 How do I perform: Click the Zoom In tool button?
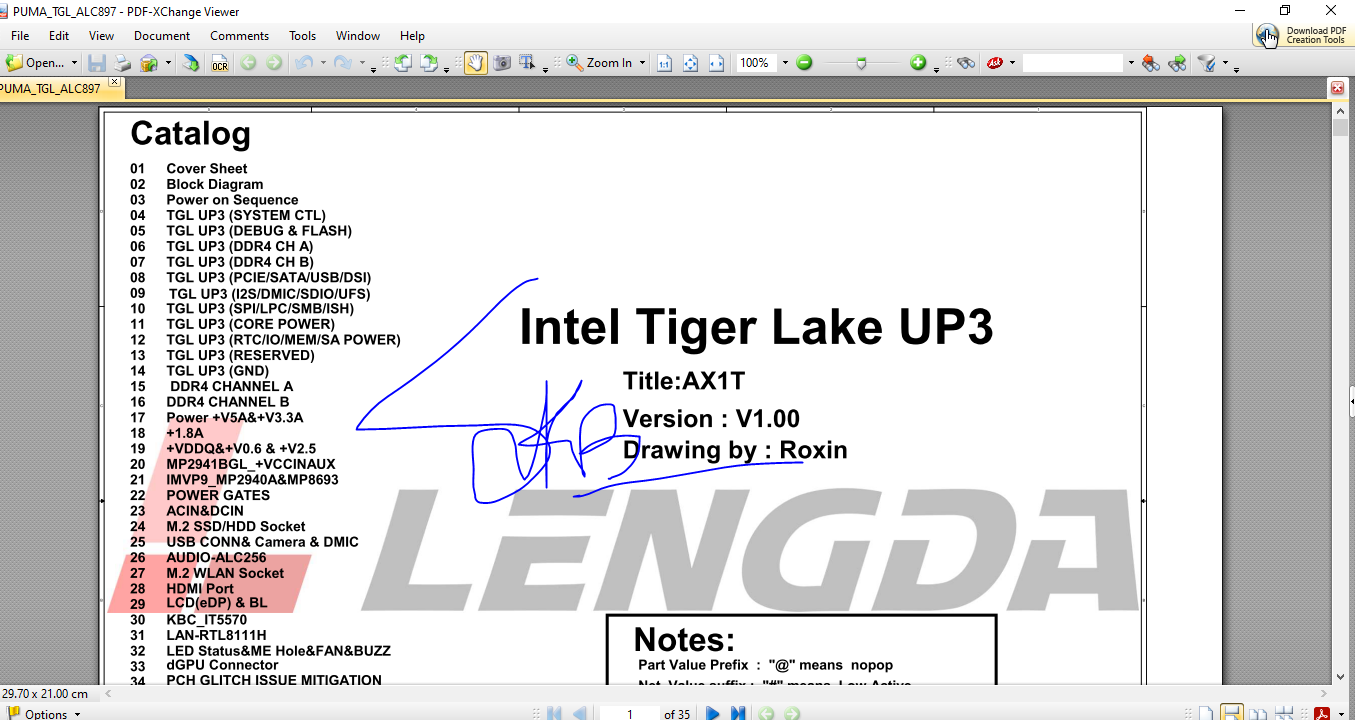599,63
